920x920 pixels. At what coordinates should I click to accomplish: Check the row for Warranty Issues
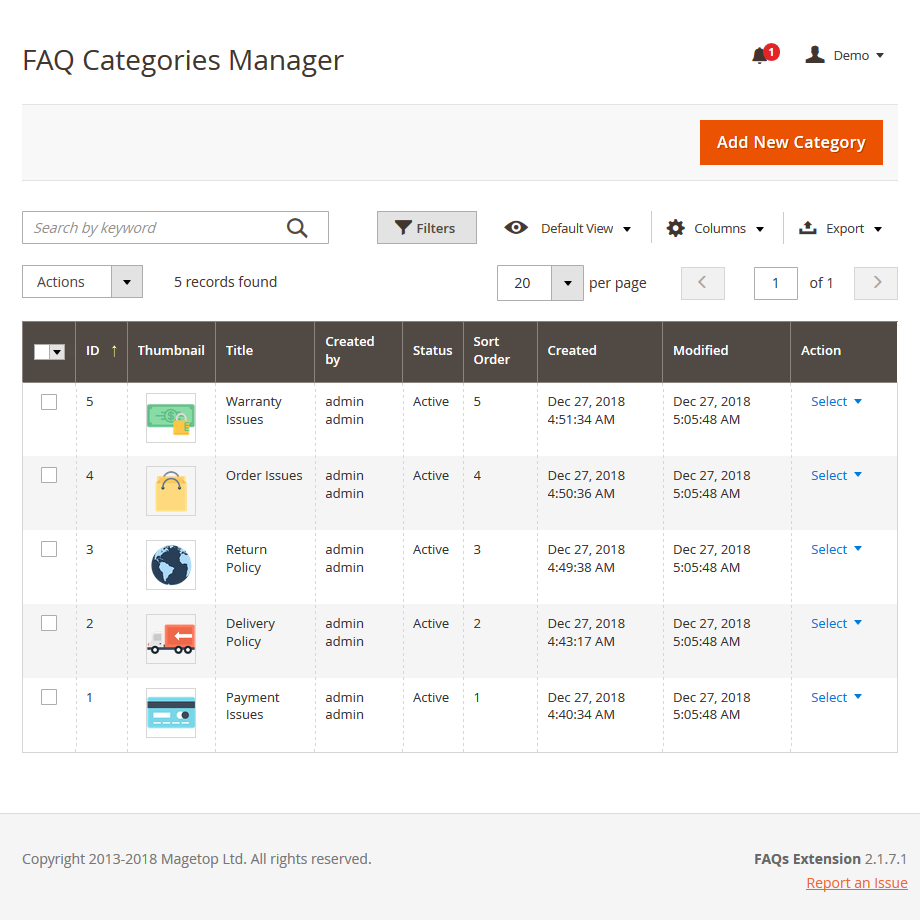tap(49, 401)
